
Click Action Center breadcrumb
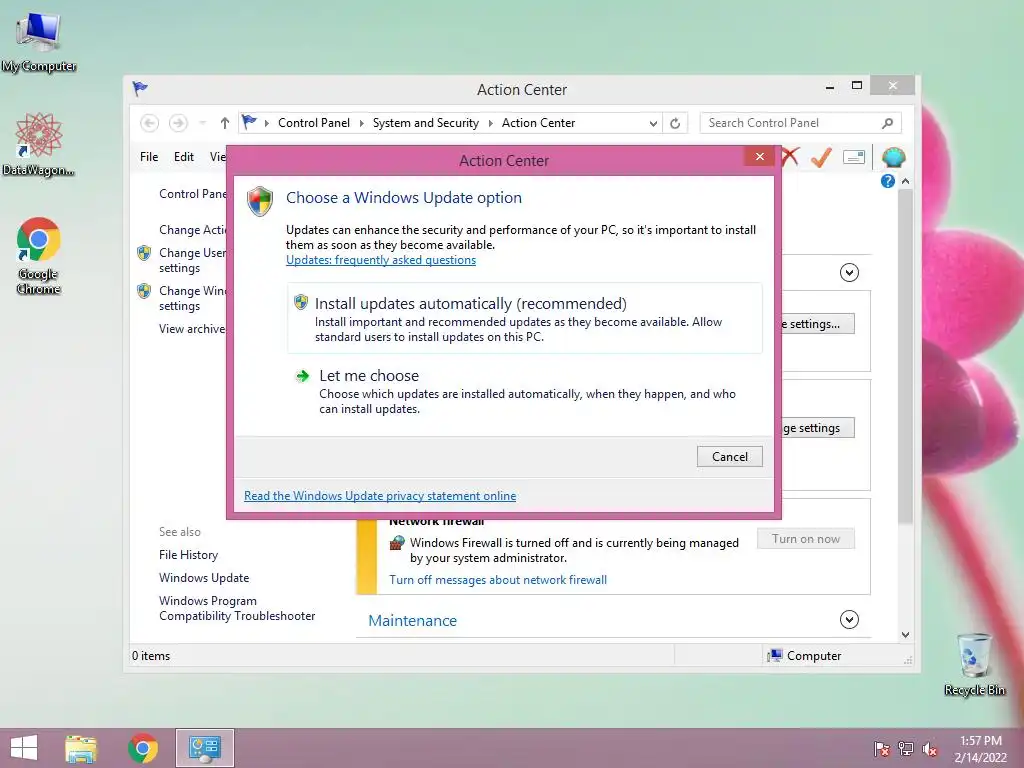[x=538, y=123]
